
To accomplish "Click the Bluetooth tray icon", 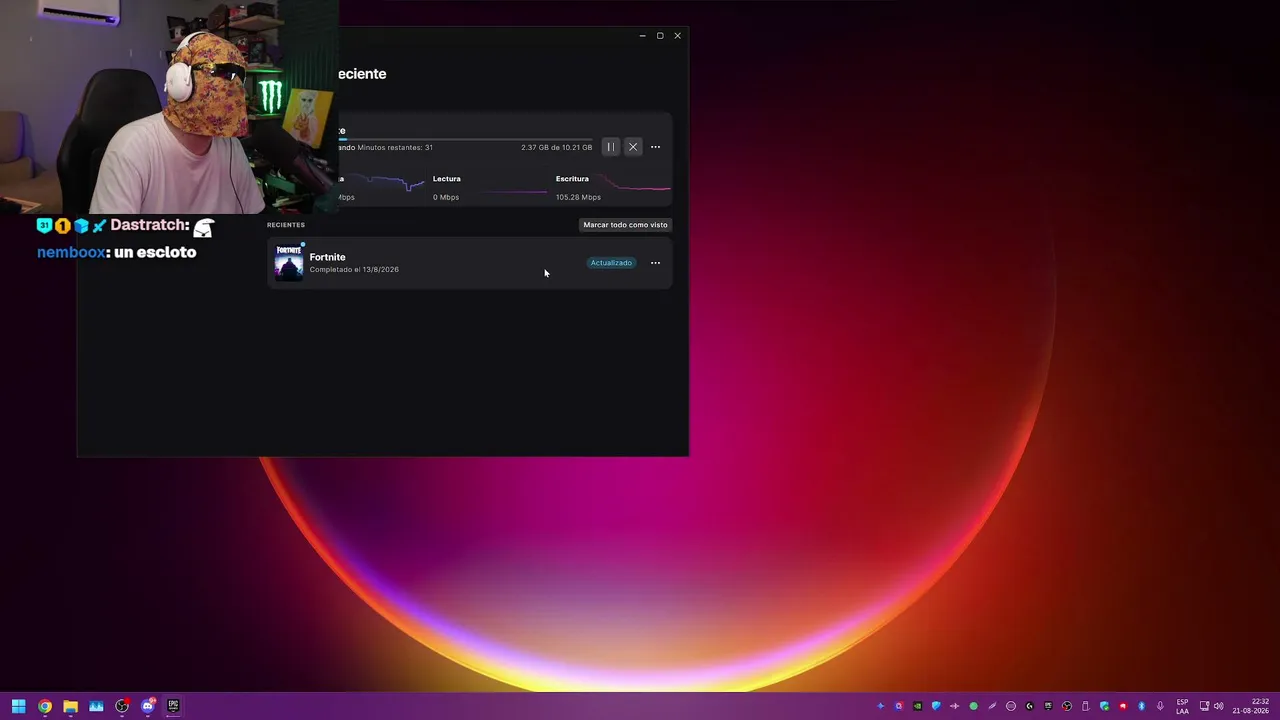I will click(1141, 706).
